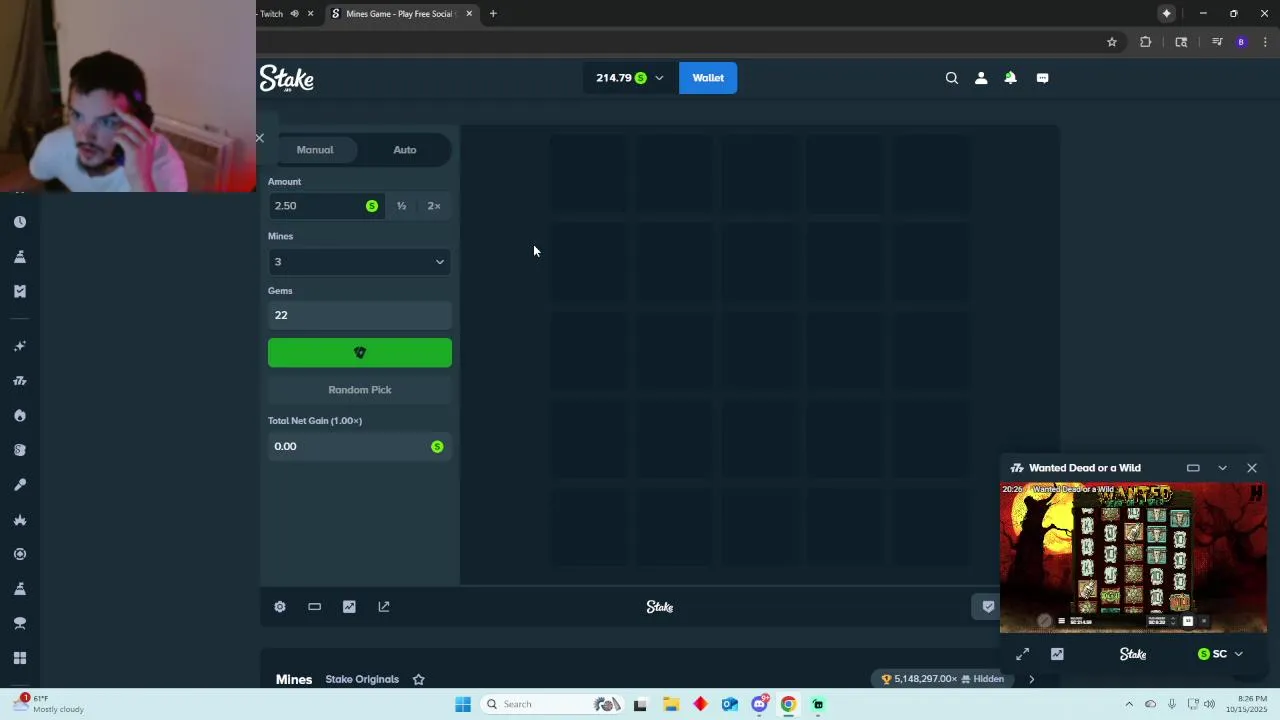Open the fairness shield icon

(988, 607)
